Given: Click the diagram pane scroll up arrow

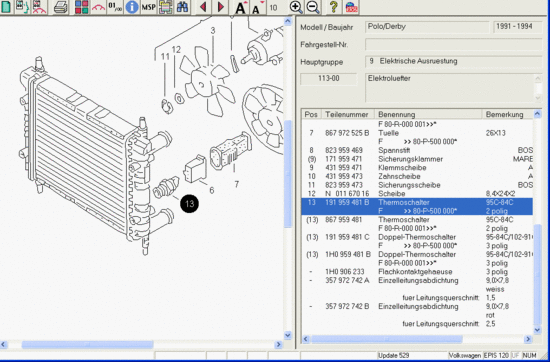Looking at the screenshot, I should [288, 21].
